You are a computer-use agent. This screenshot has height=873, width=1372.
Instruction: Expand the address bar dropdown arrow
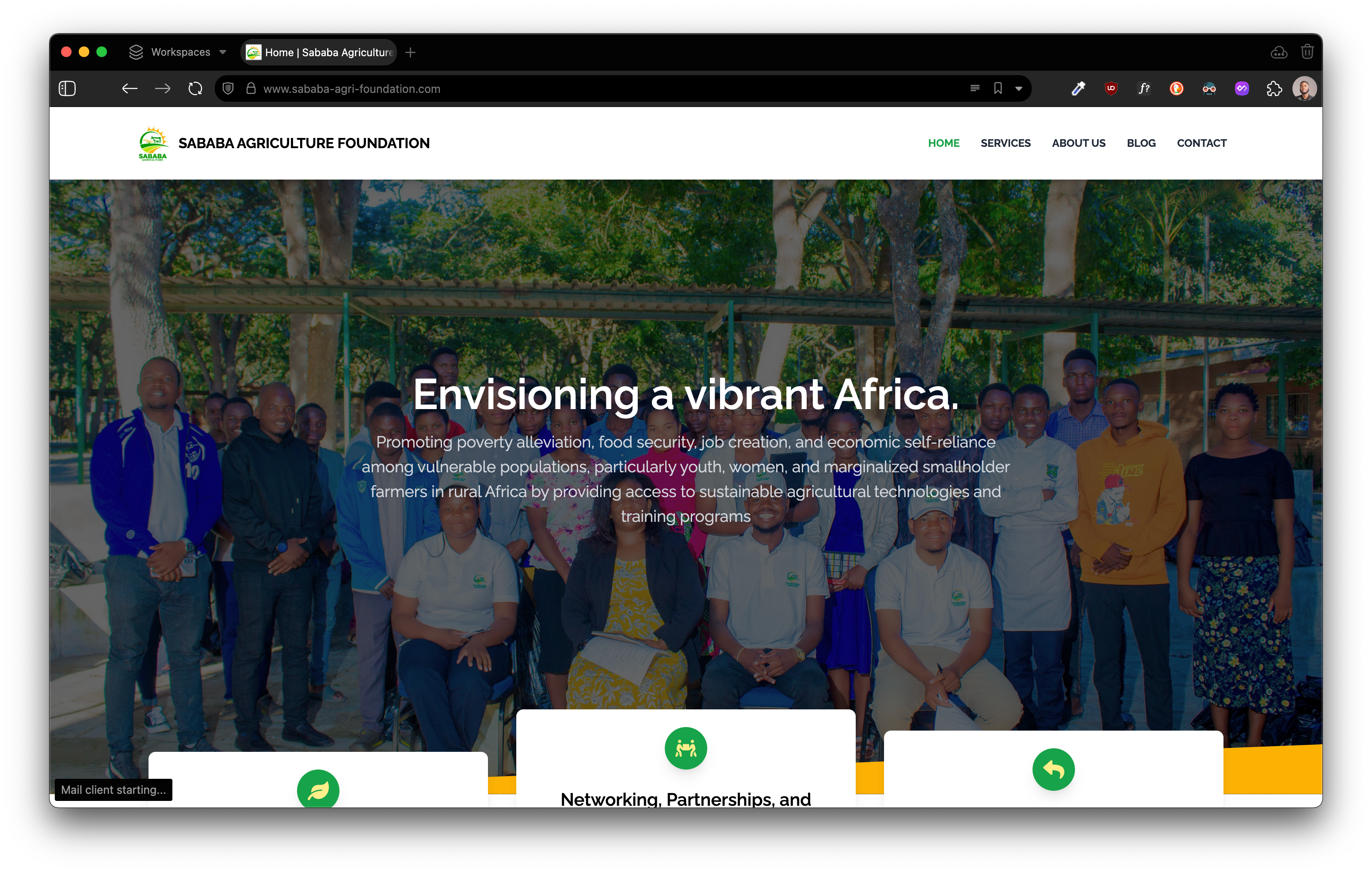pyautogui.click(x=1019, y=89)
